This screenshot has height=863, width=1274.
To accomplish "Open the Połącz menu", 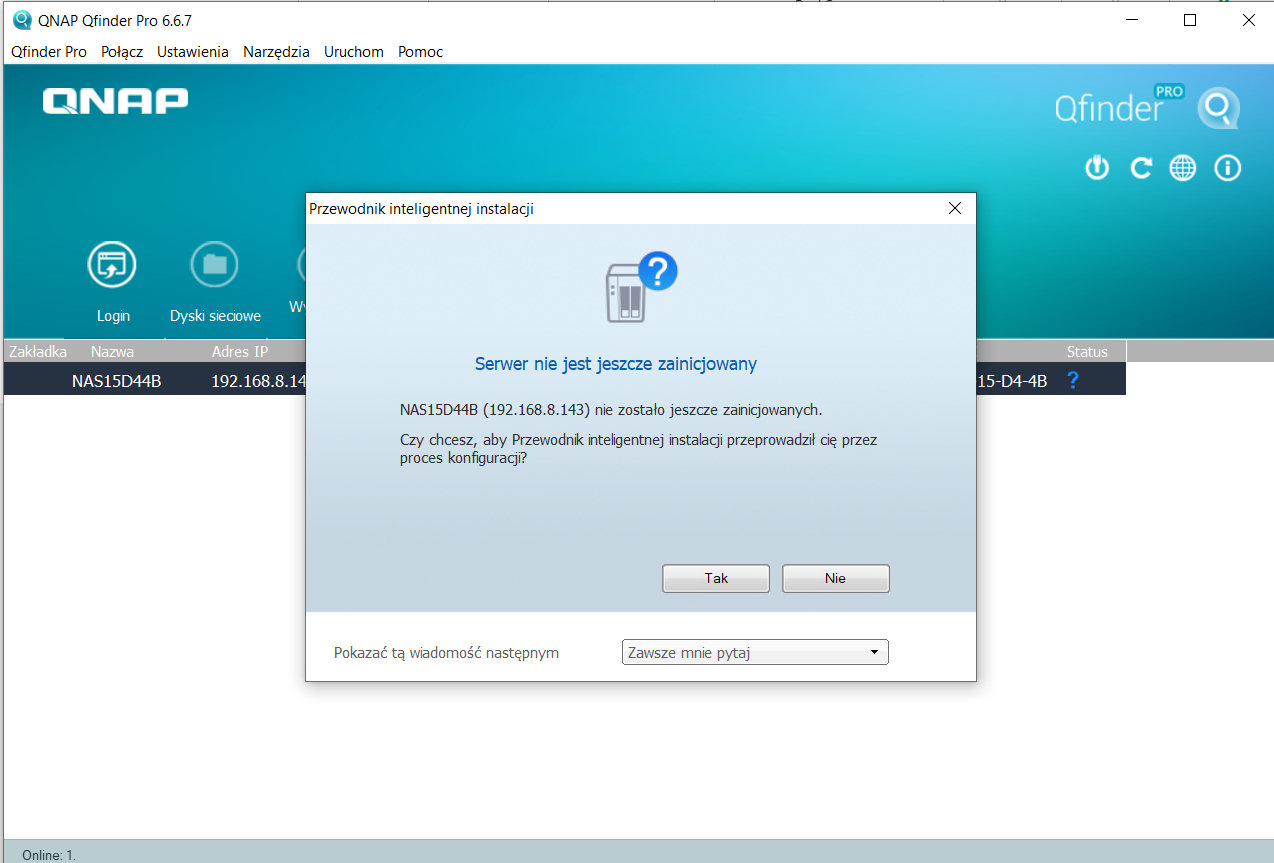I will click(122, 52).
